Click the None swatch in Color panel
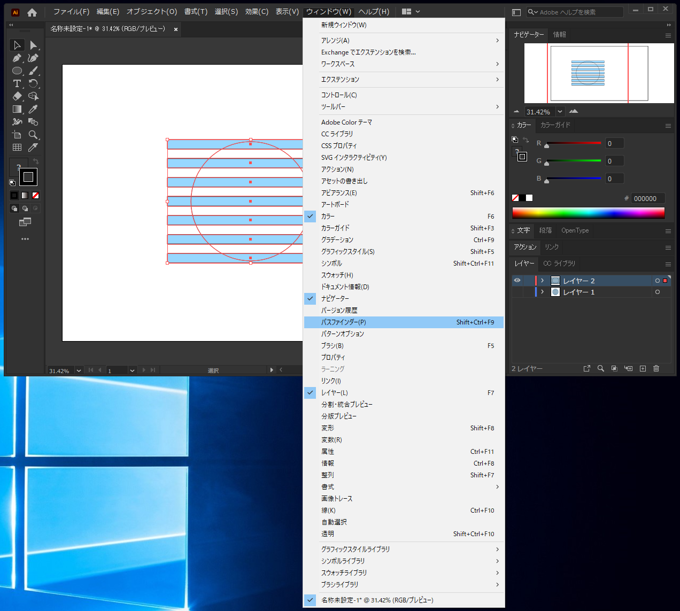 coord(515,198)
